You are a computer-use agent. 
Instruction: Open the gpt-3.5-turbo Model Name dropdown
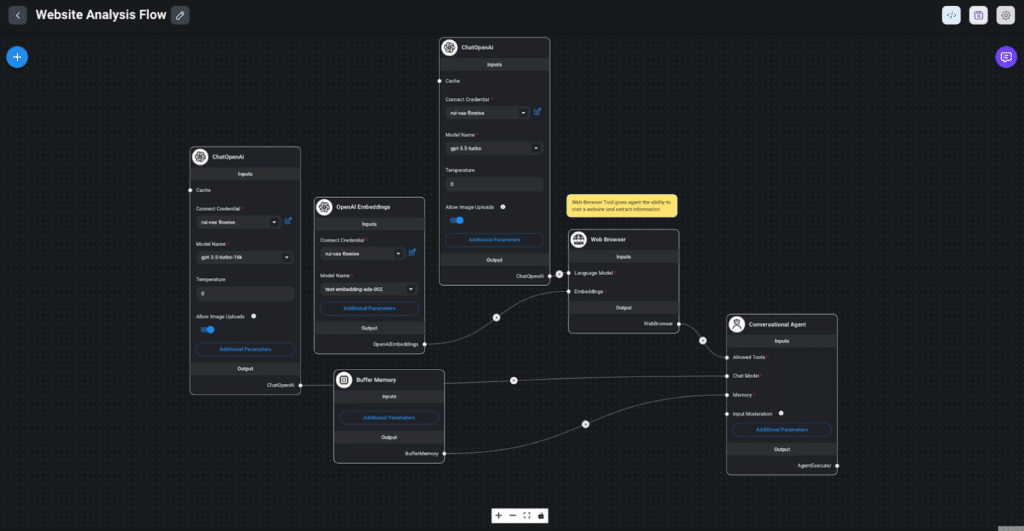click(494, 148)
